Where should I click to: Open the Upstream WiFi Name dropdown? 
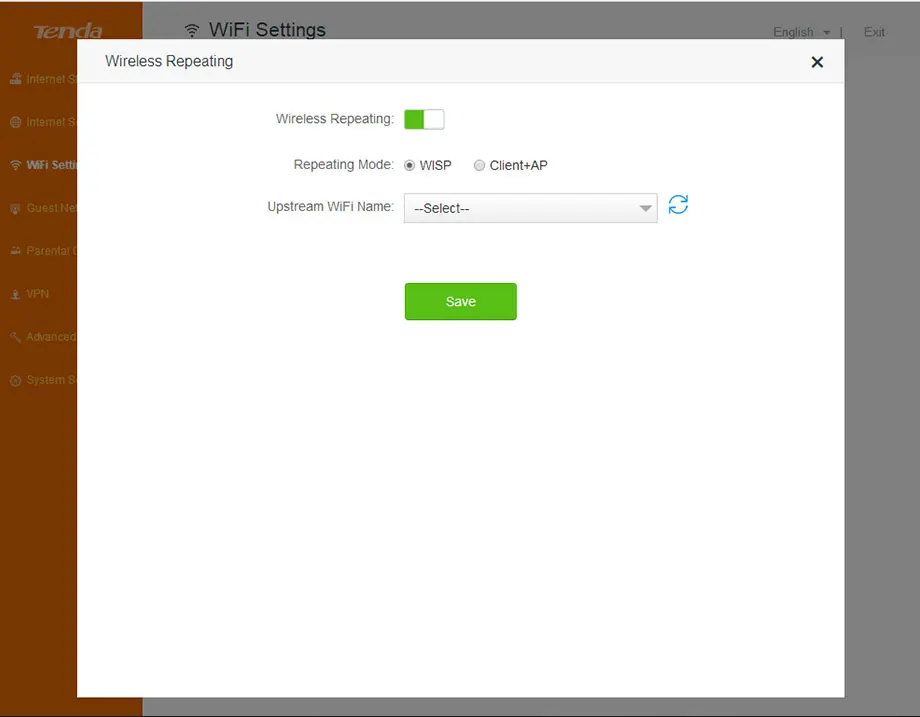530,208
